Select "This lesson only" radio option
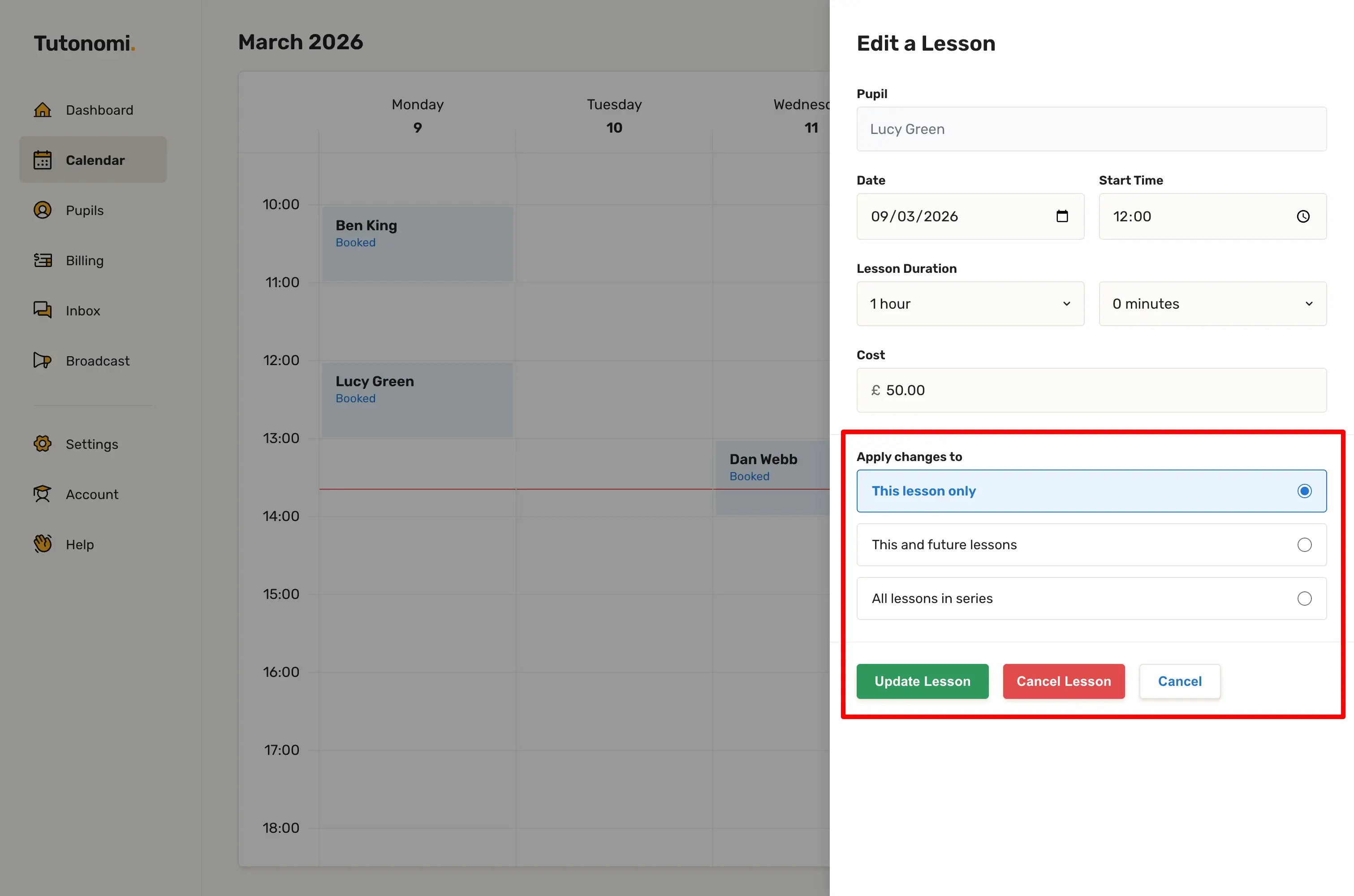The image size is (1354, 896). point(1304,491)
